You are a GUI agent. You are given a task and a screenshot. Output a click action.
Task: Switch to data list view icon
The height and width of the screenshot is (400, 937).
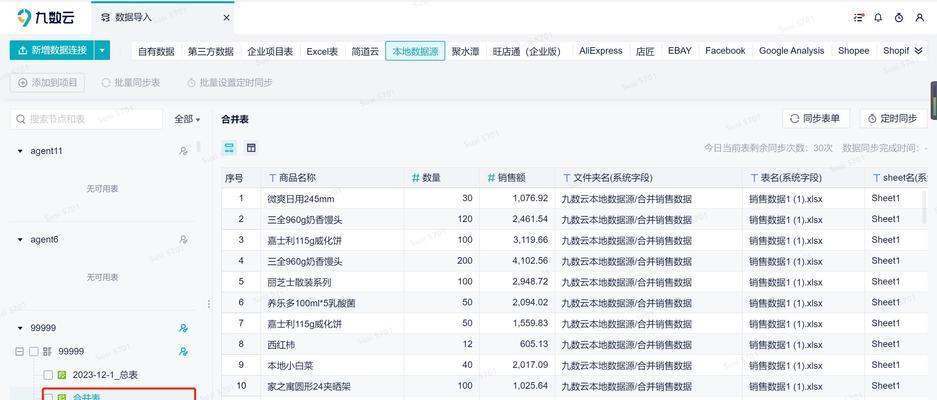(x=229, y=148)
